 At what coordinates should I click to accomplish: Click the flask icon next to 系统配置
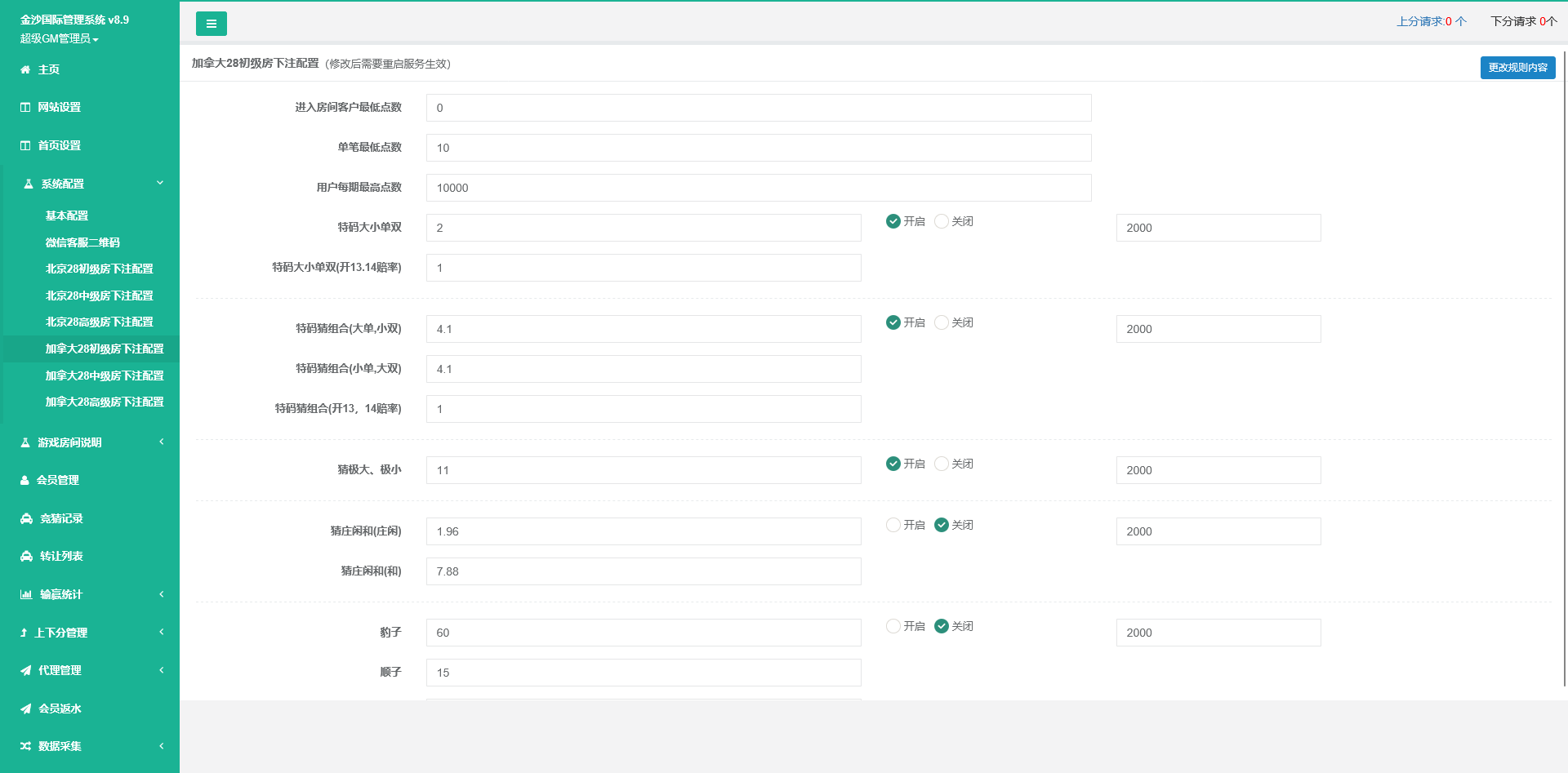(29, 184)
